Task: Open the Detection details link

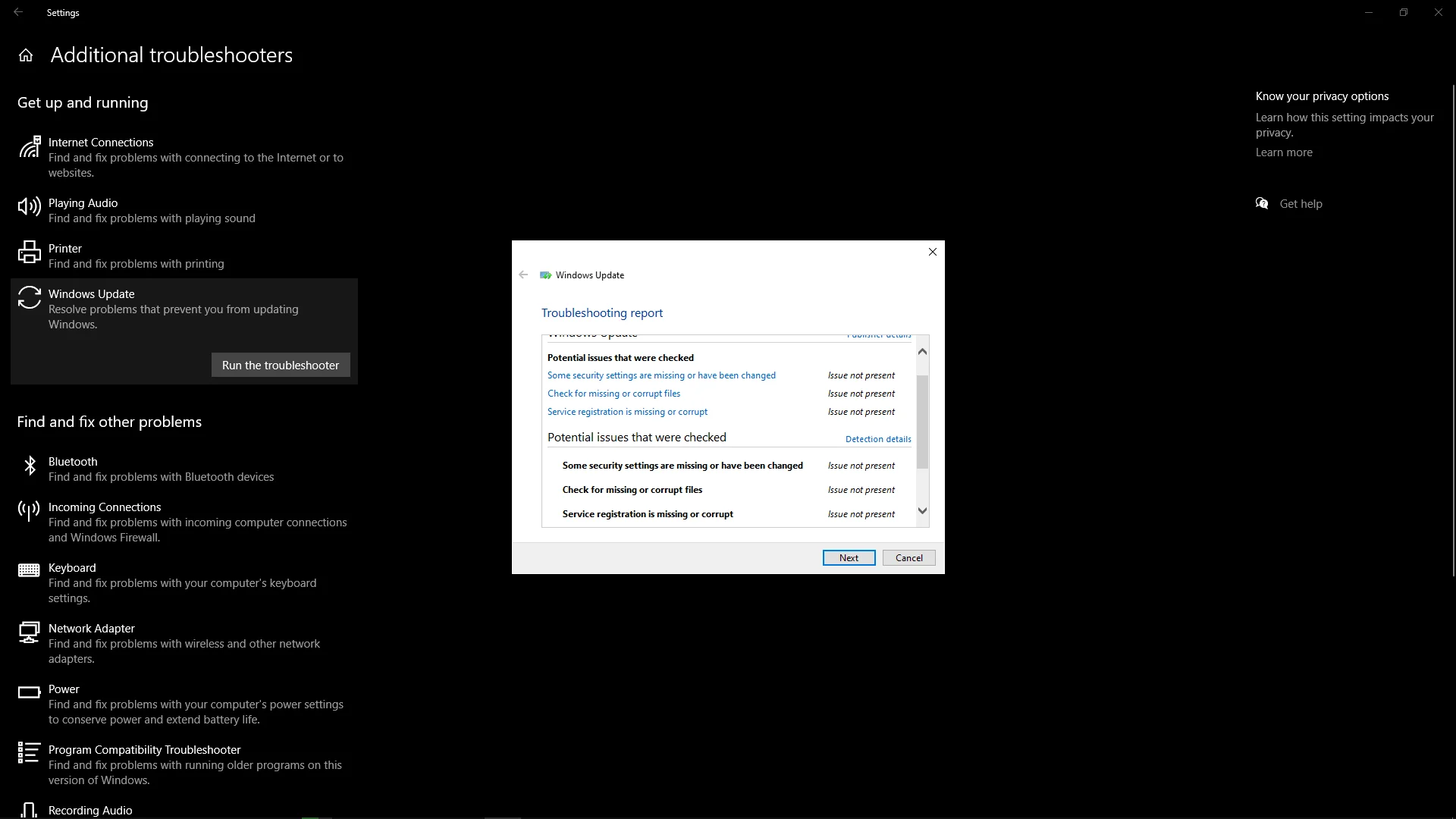Action: pyautogui.click(x=878, y=439)
